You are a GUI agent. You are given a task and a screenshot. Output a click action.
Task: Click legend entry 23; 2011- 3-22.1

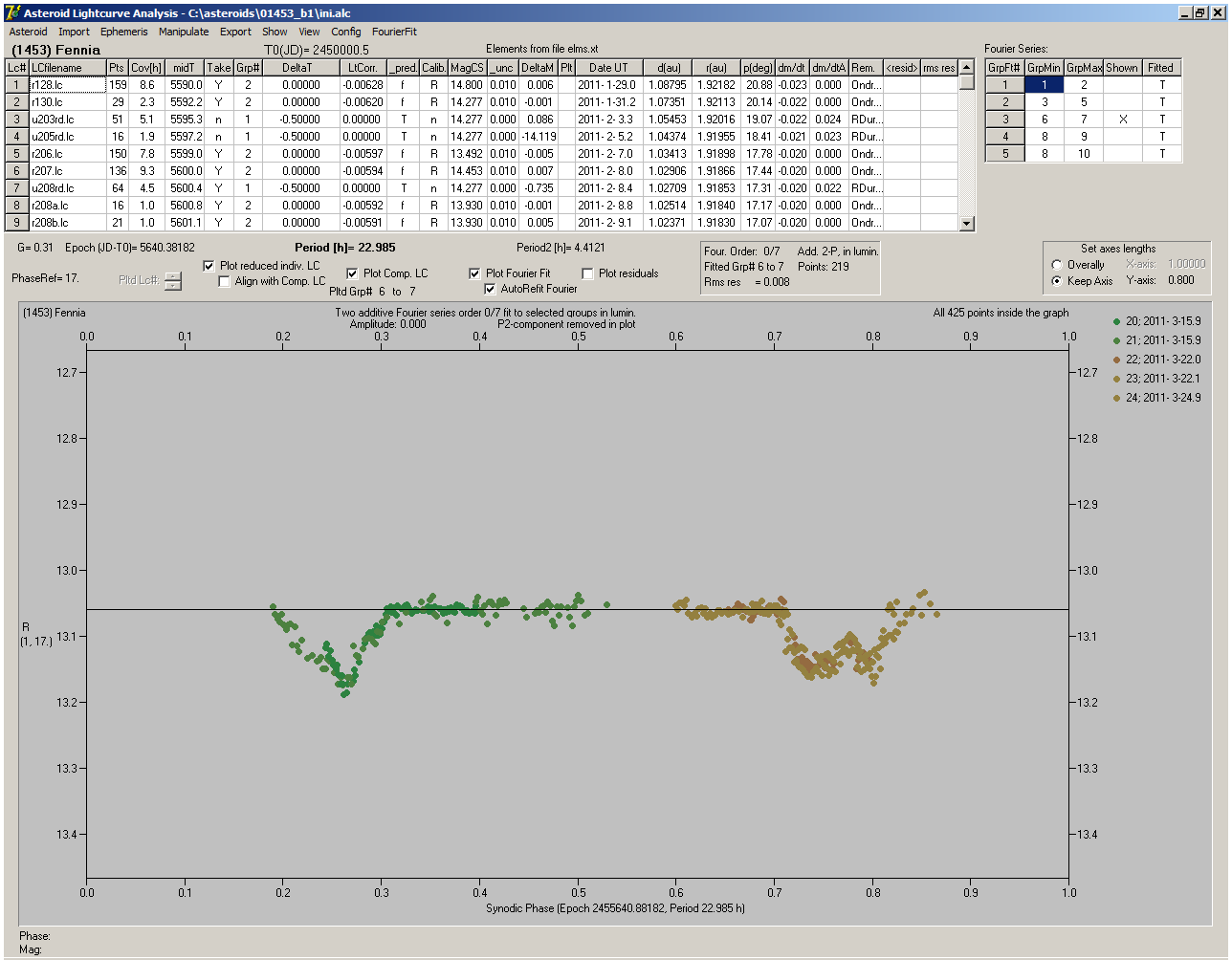click(1156, 379)
